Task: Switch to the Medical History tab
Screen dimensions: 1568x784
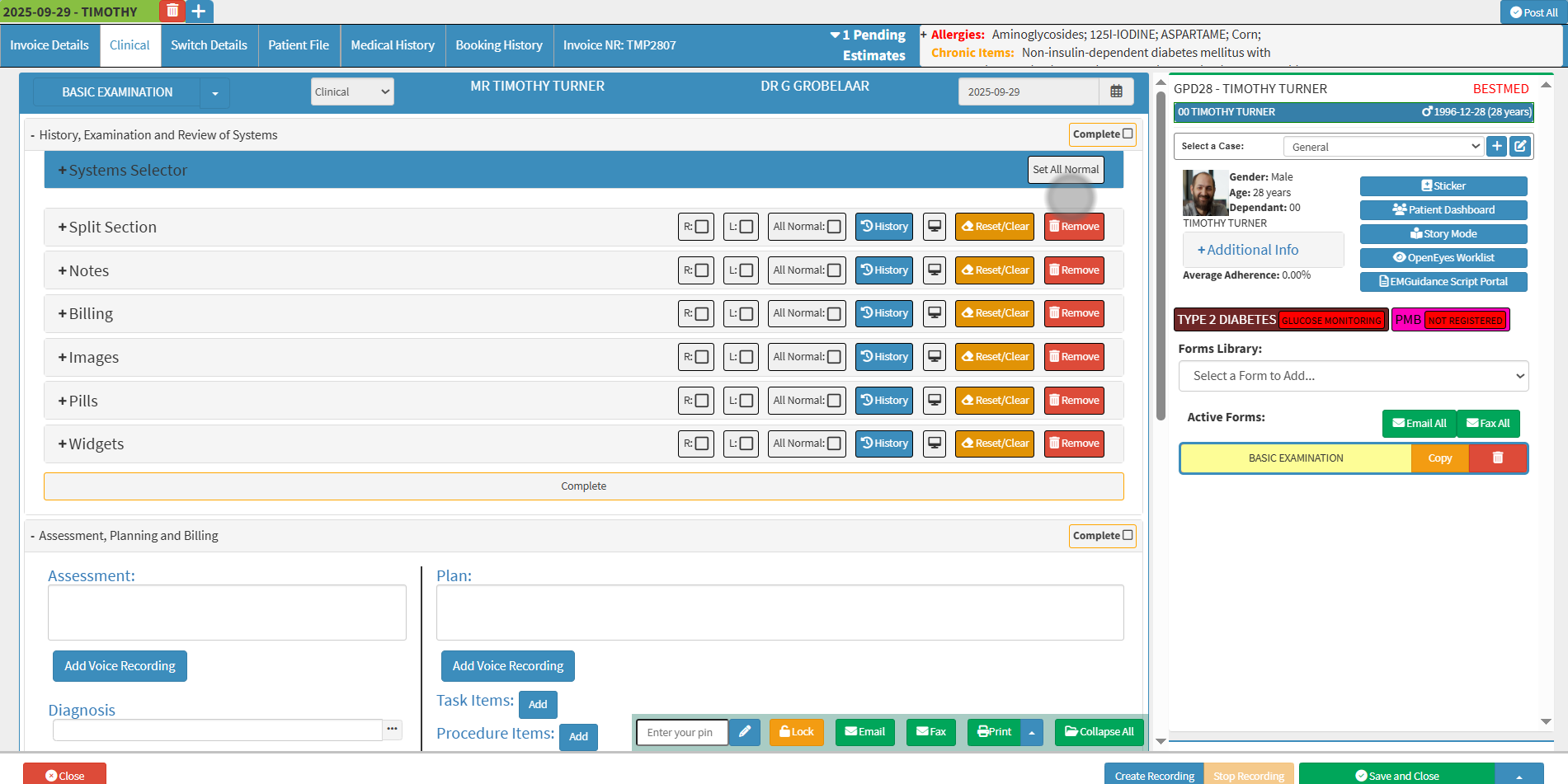Action: click(x=393, y=45)
